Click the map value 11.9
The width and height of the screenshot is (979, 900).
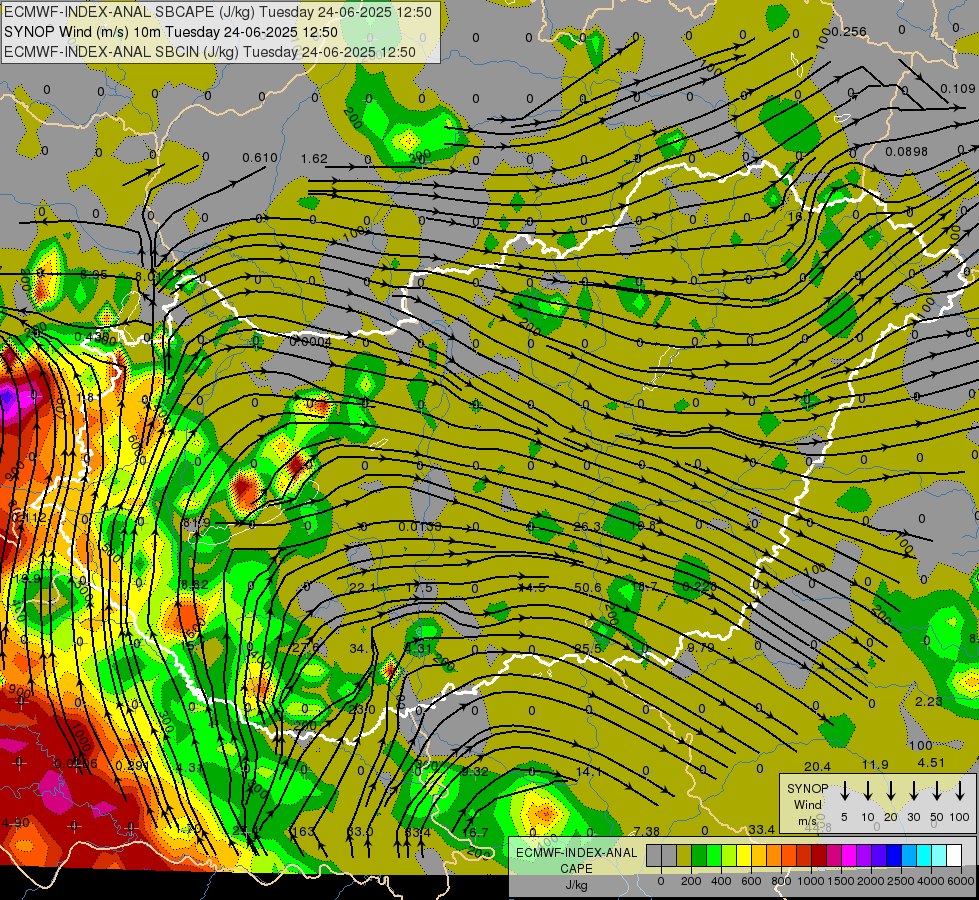(x=875, y=764)
